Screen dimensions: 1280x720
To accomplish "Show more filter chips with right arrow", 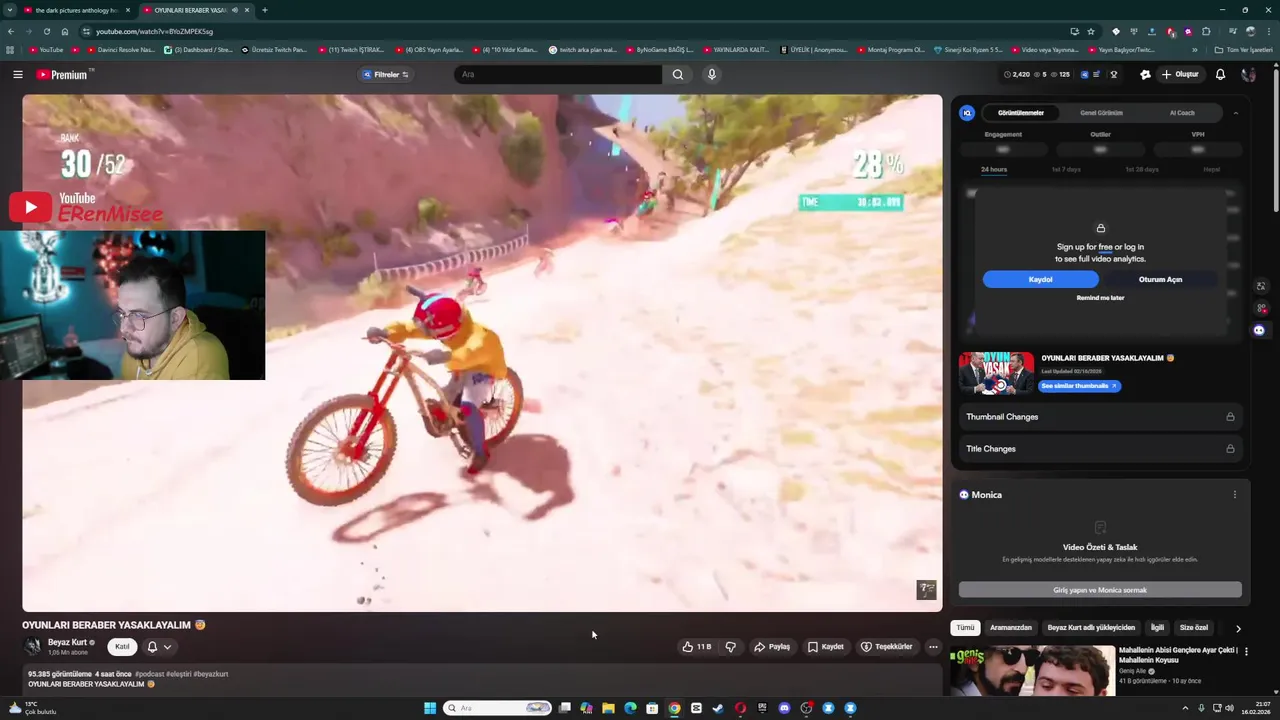I will (x=1238, y=628).
